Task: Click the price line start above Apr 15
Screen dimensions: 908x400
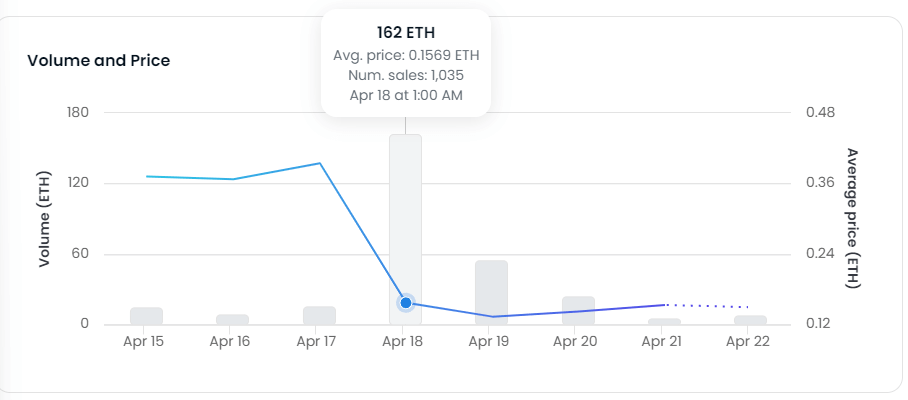Action: coord(147,176)
